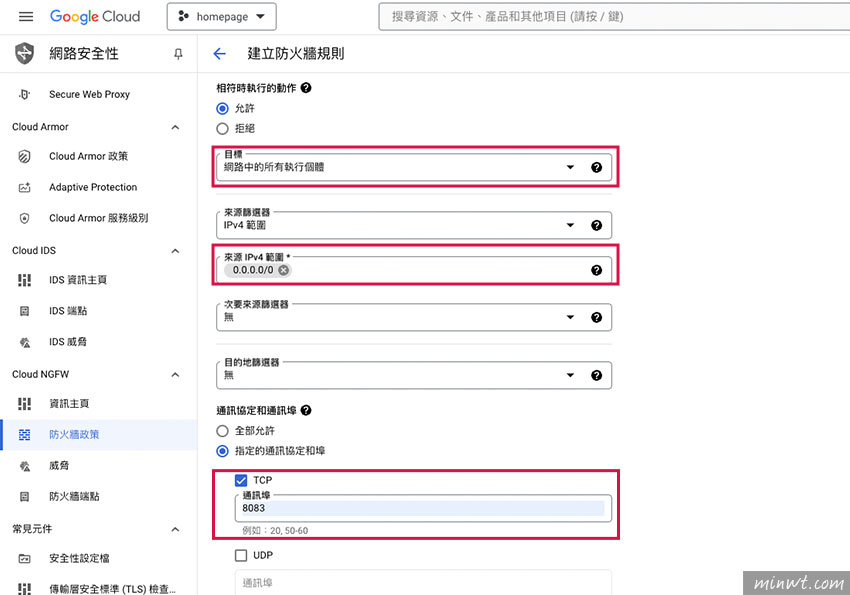
Task: Open Cloud Armor 政策 page
Action: (x=88, y=157)
